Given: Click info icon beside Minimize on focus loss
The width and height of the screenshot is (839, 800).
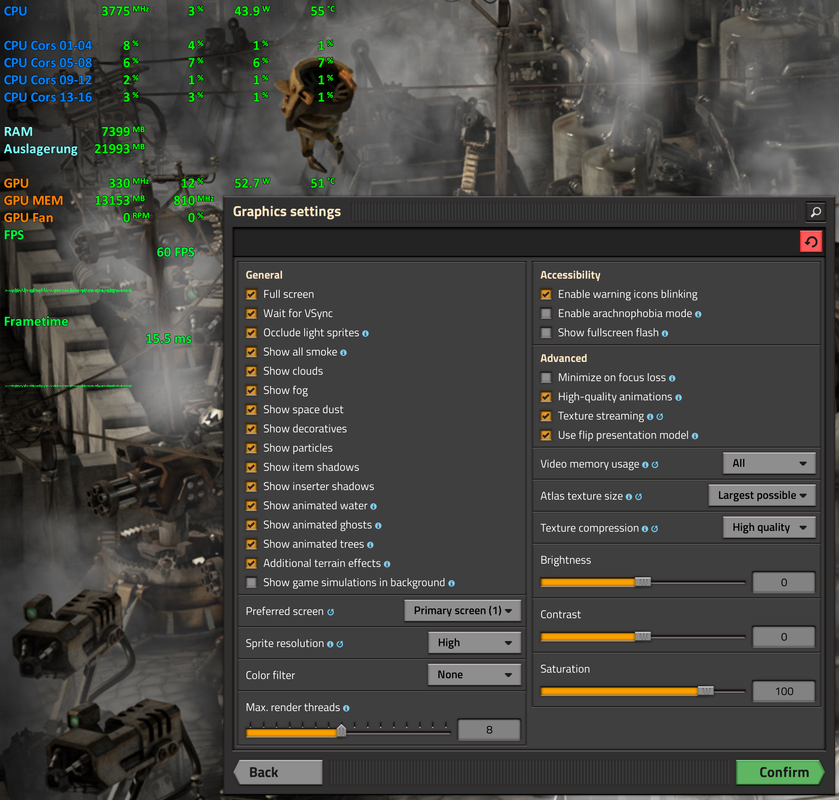Looking at the screenshot, I should tap(672, 378).
